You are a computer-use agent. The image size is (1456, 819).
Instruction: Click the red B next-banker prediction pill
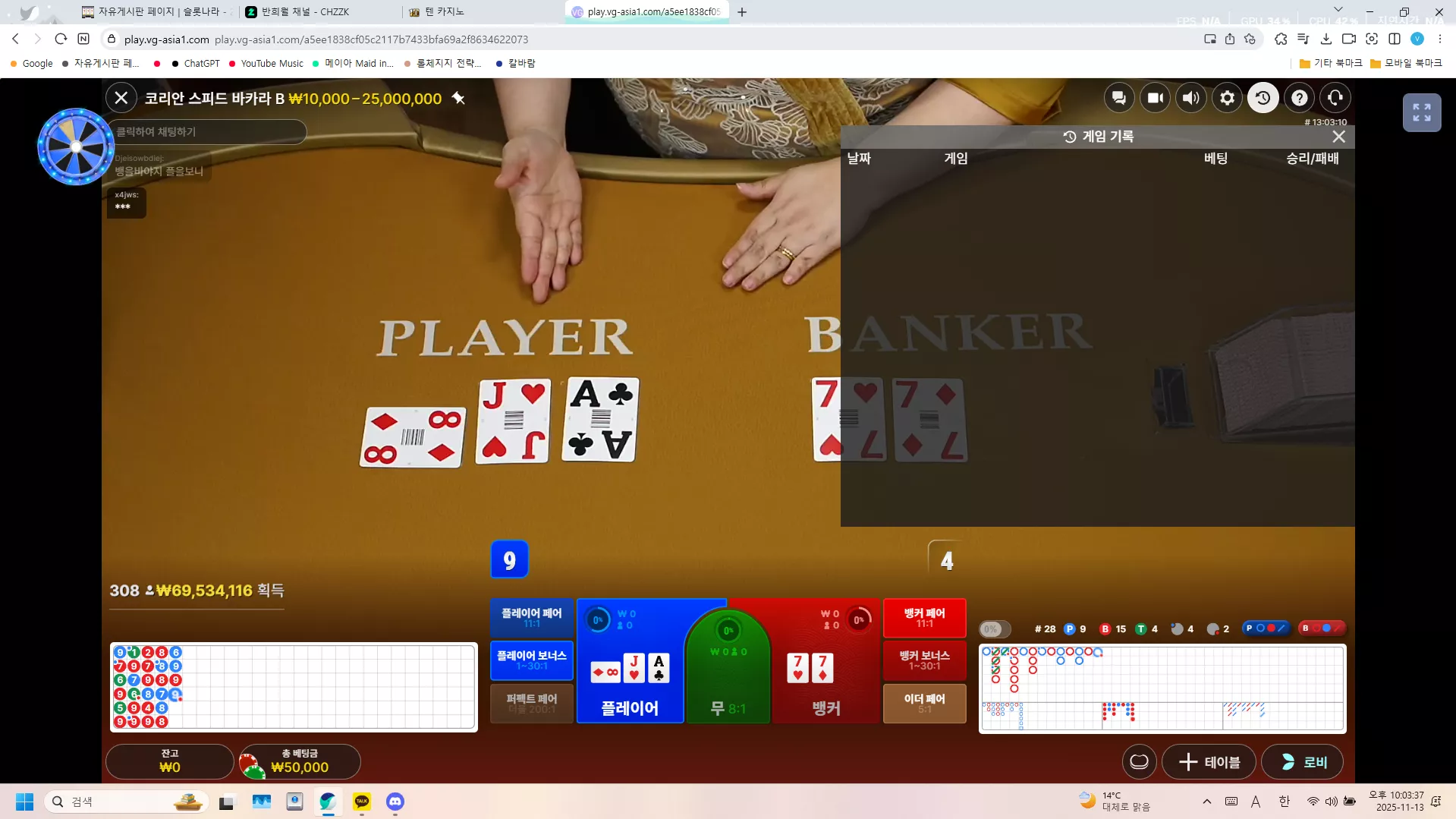(1322, 628)
